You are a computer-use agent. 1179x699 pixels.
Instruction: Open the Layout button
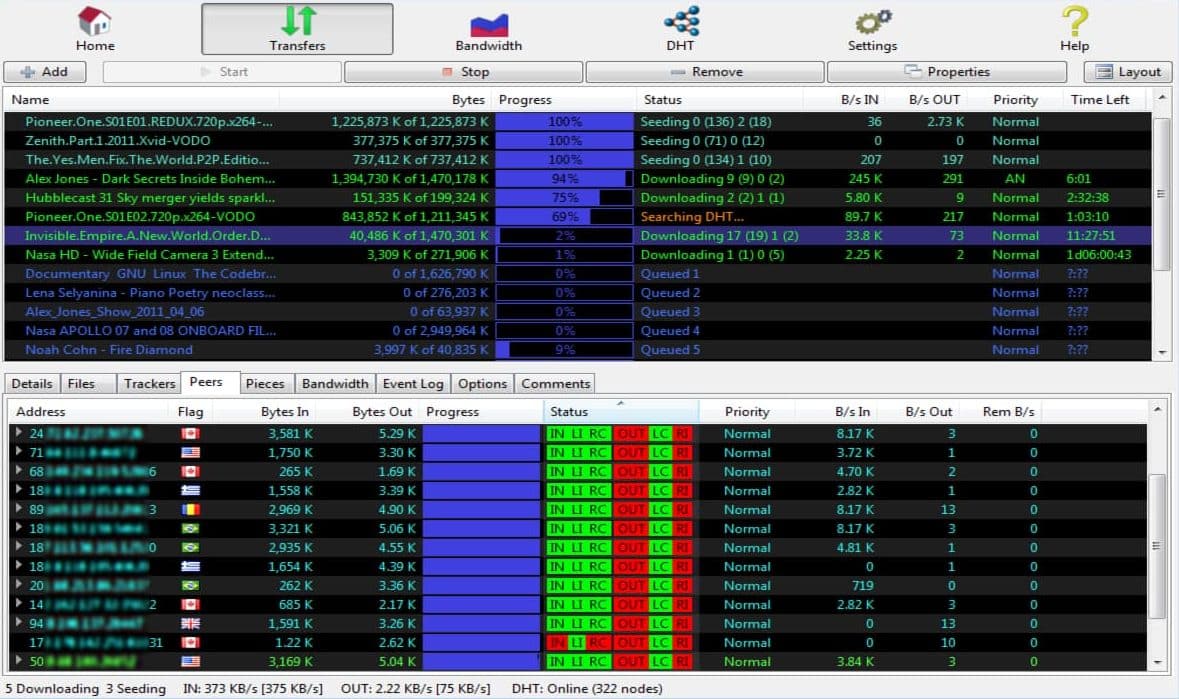click(x=1129, y=72)
